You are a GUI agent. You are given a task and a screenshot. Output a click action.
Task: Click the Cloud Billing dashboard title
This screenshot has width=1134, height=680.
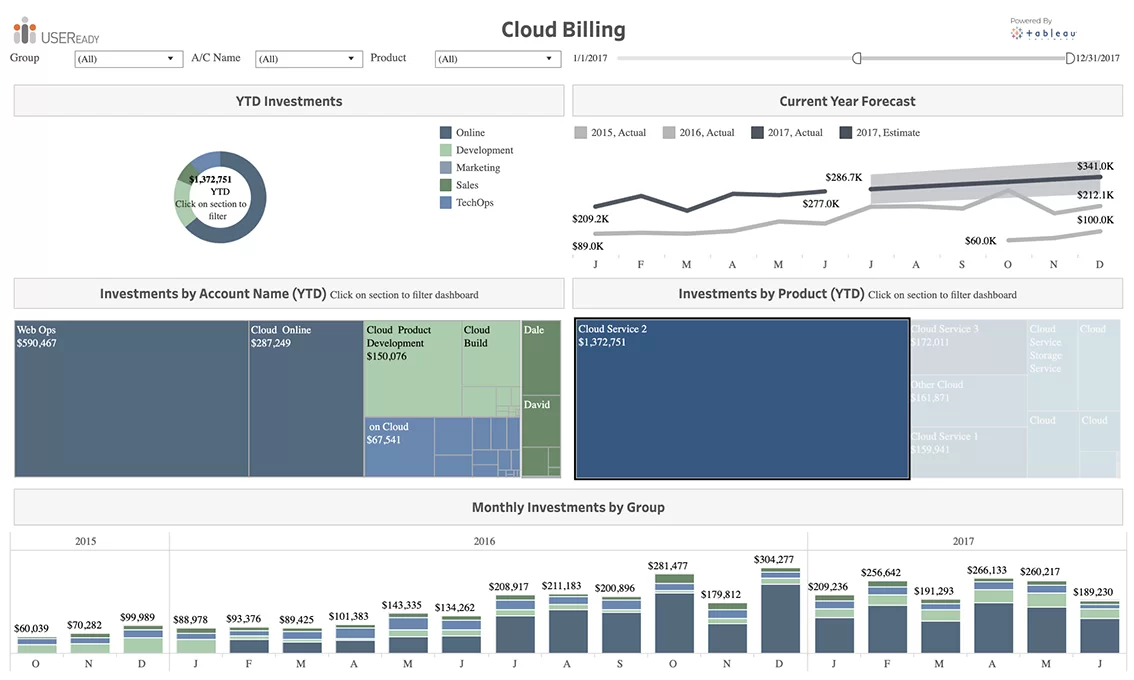pyautogui.click(x=563, y=30)
